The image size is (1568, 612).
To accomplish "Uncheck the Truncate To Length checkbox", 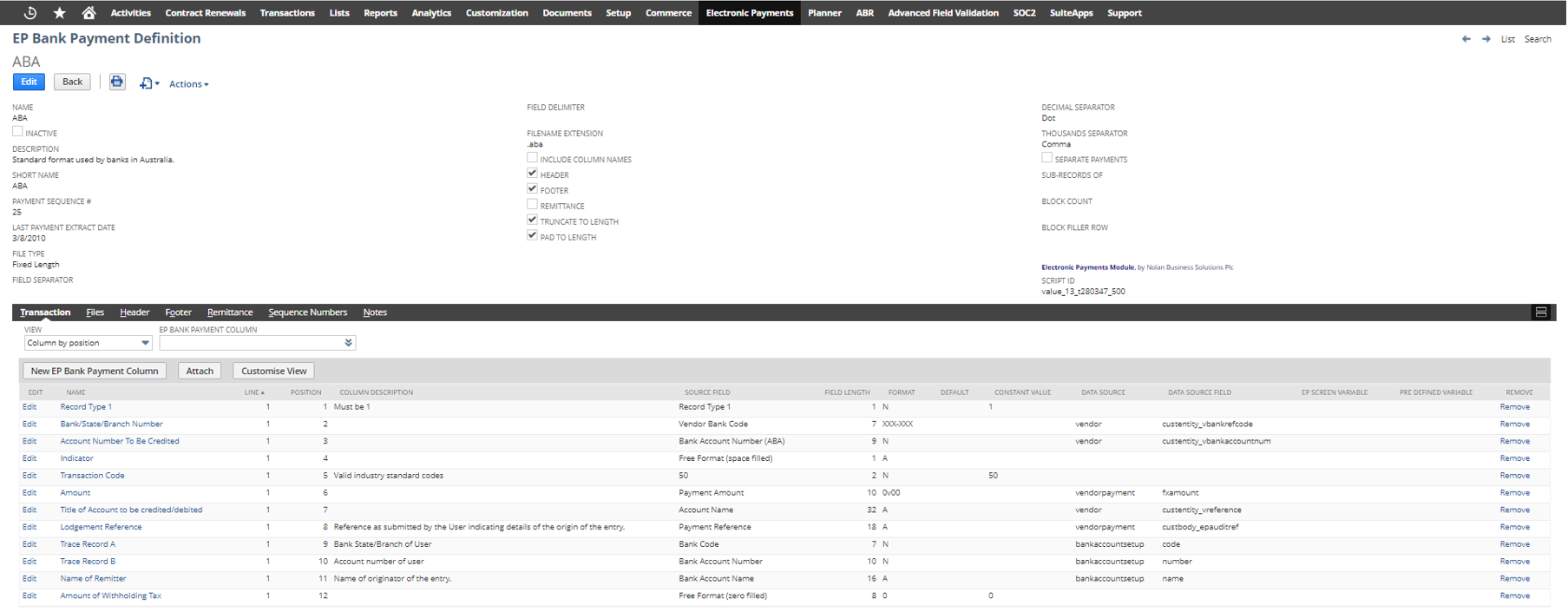I will click(532, 220).
